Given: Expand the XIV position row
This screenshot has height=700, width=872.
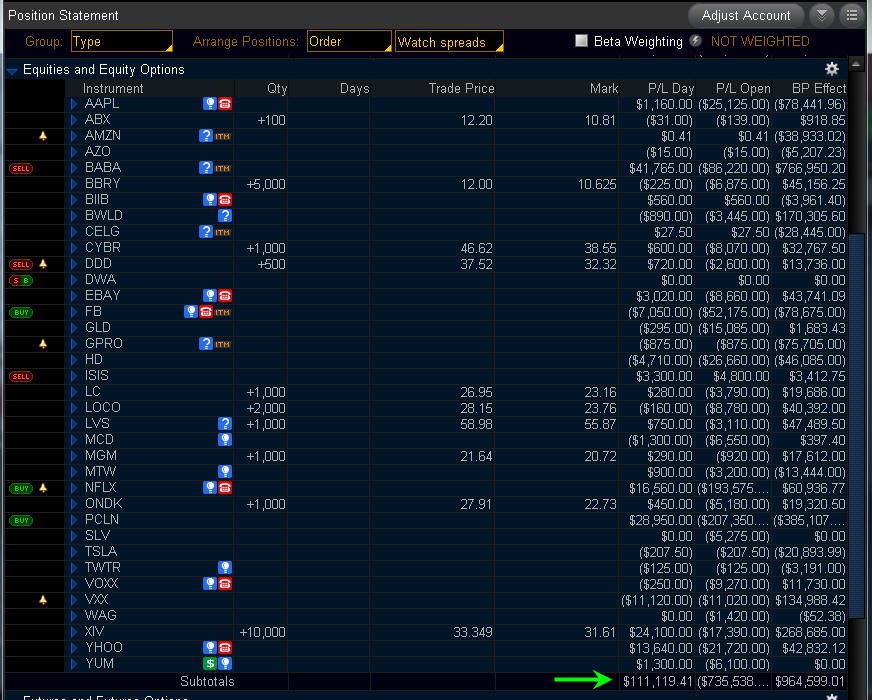Looking at the screenshot, I should pyautogui.click(x=74, y=632).
